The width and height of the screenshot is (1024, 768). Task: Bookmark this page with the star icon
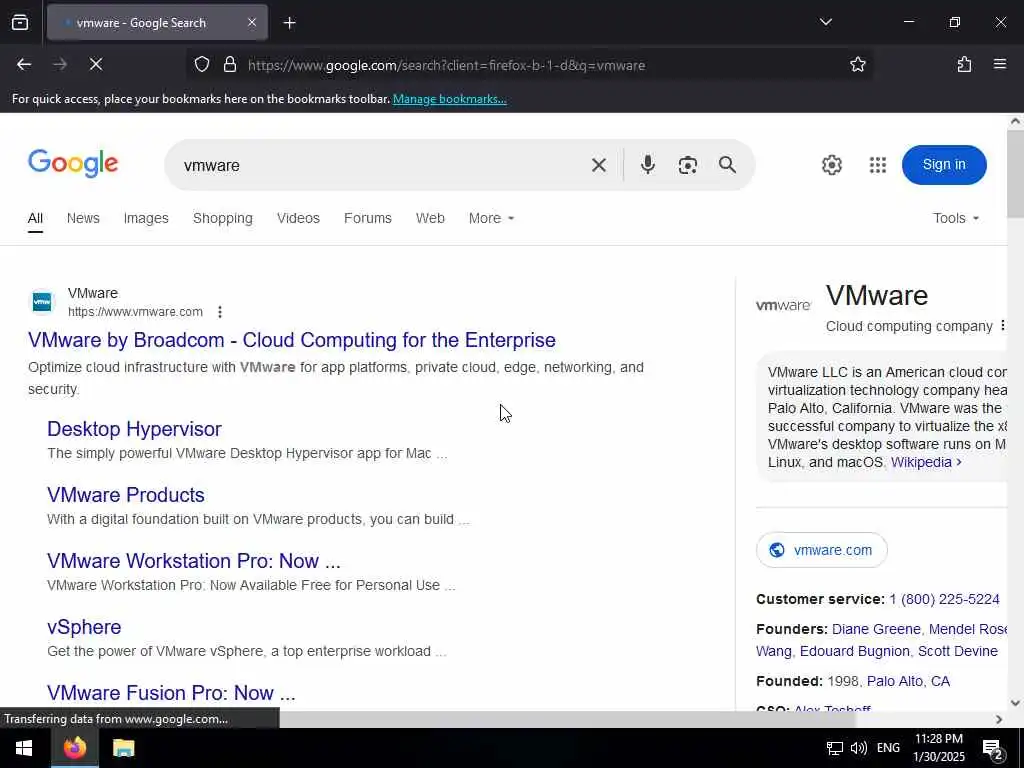pyautogui.click(x=857, y=64)
